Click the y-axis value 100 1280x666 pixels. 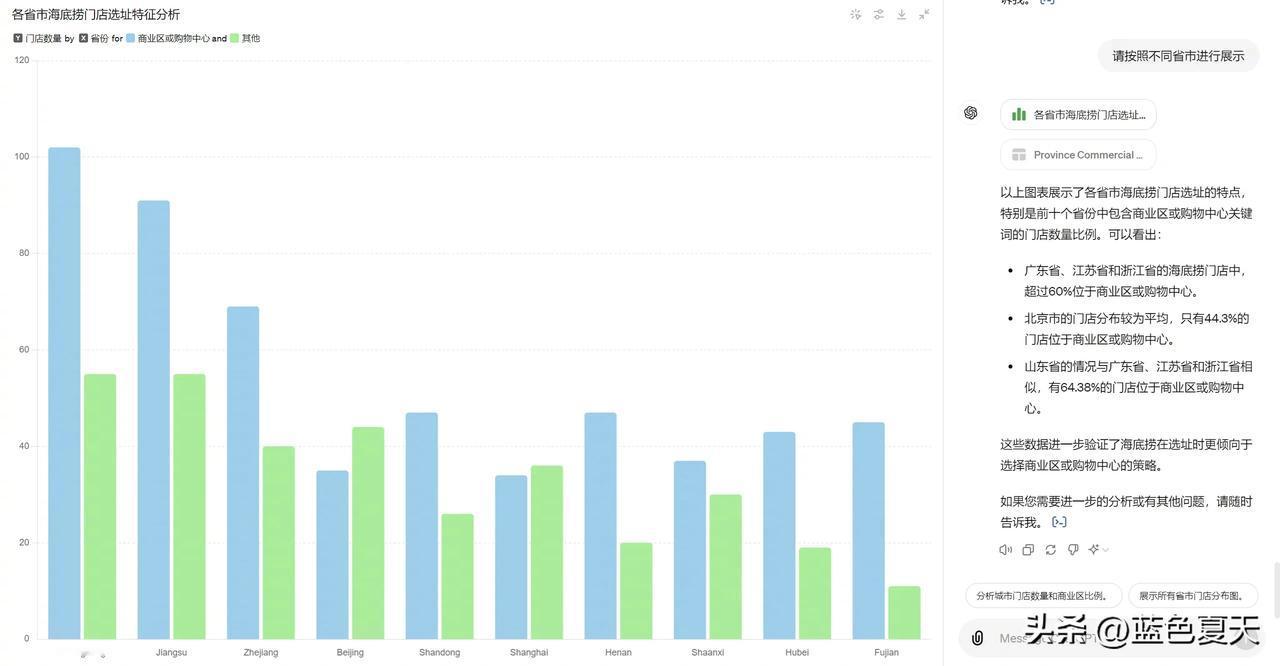pos(22,157)
